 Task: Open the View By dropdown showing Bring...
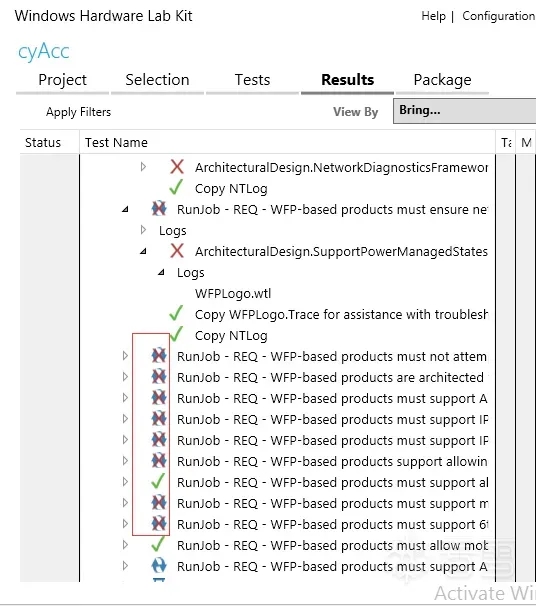point(465,111)
